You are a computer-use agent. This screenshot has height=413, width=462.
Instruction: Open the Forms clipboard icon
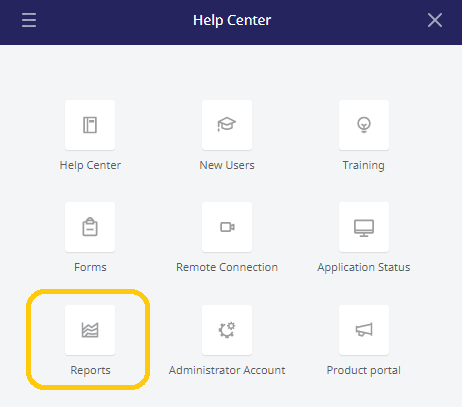tap(90, 227)
